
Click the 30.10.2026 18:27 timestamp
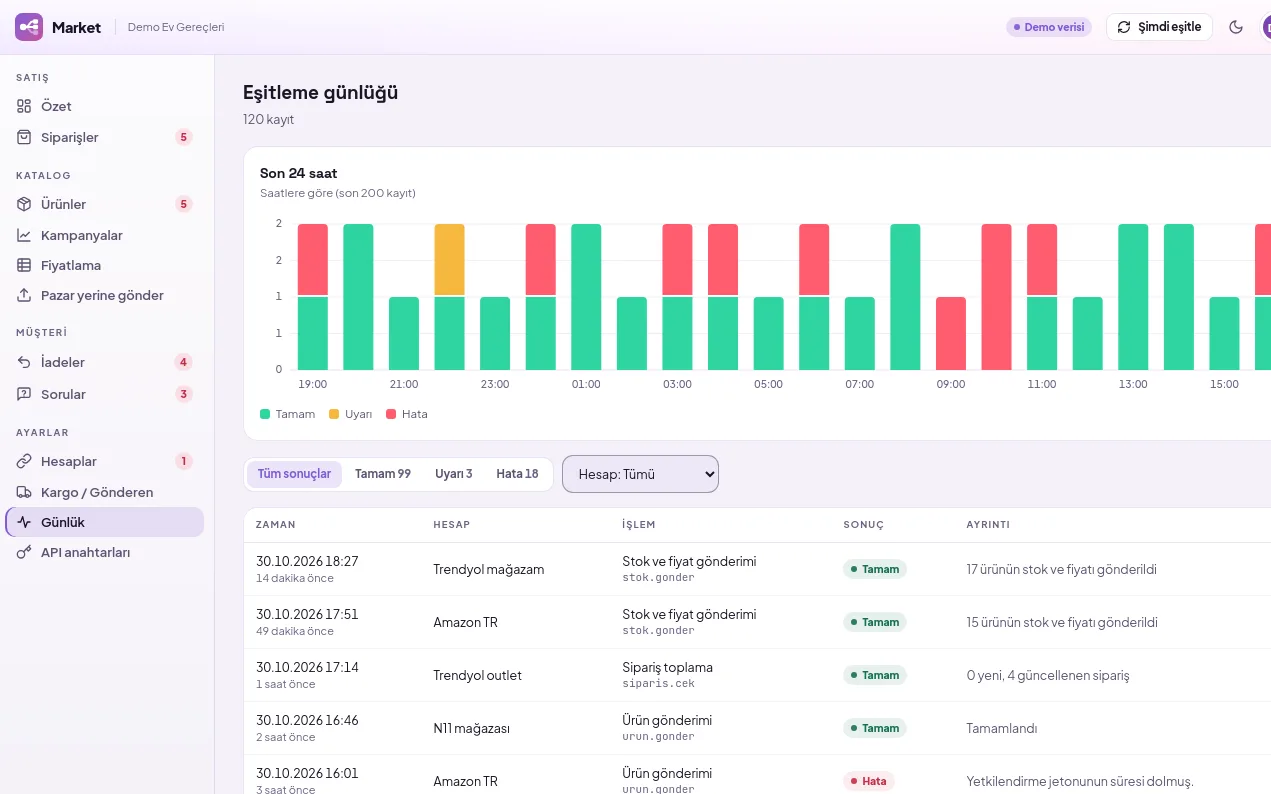tap(307, 561)
